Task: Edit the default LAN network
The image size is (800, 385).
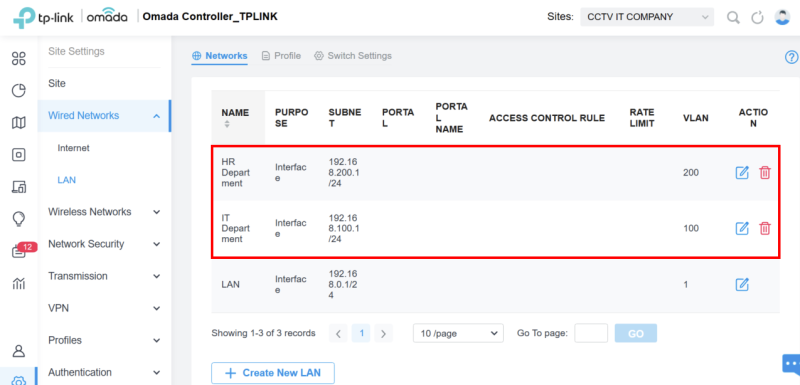Action: [742, 285]
